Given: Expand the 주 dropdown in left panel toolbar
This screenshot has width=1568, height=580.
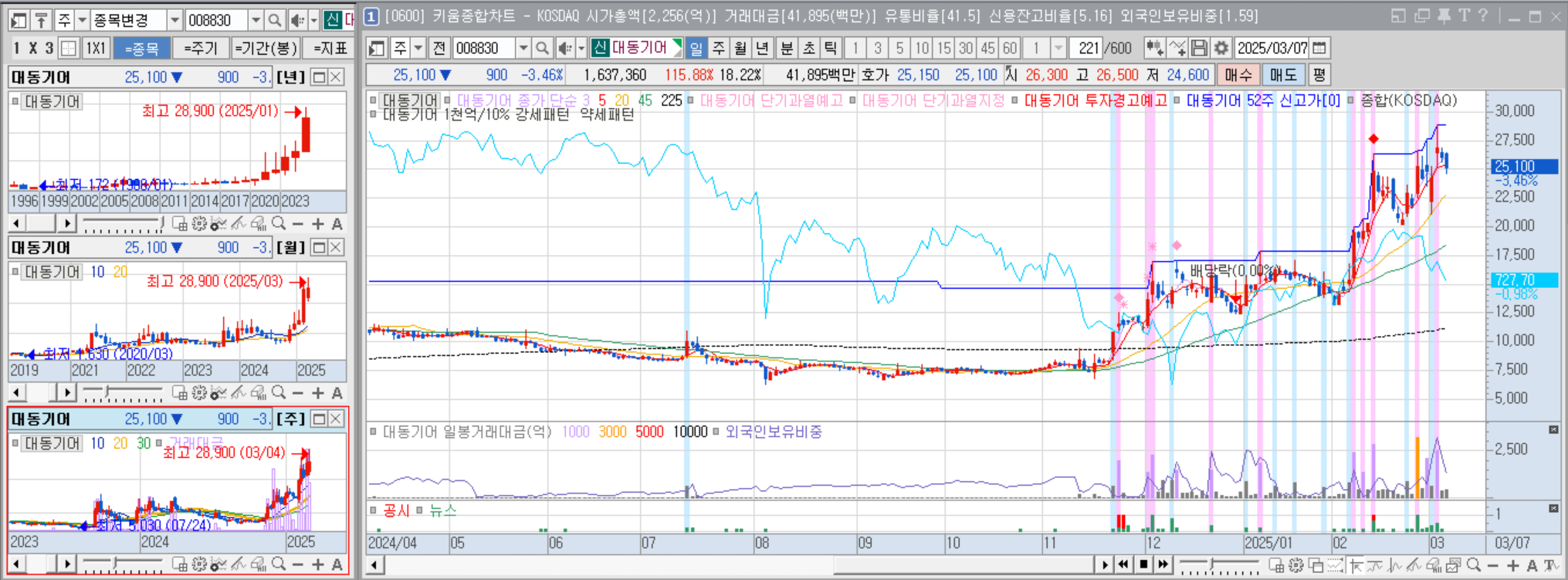Looking at the screenshot, I should tap(82, 20).
